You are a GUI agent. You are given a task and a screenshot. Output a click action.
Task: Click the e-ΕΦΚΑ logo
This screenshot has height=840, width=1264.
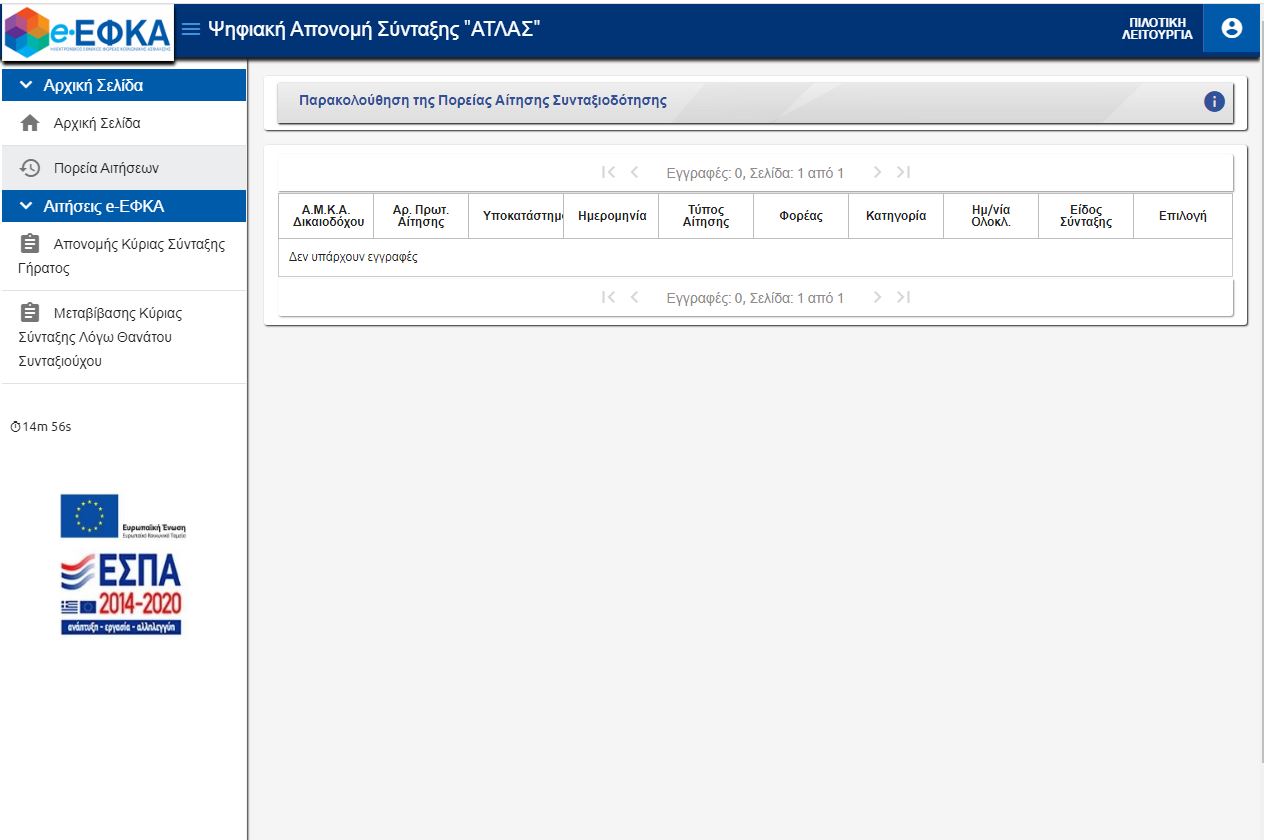(88, 32)
